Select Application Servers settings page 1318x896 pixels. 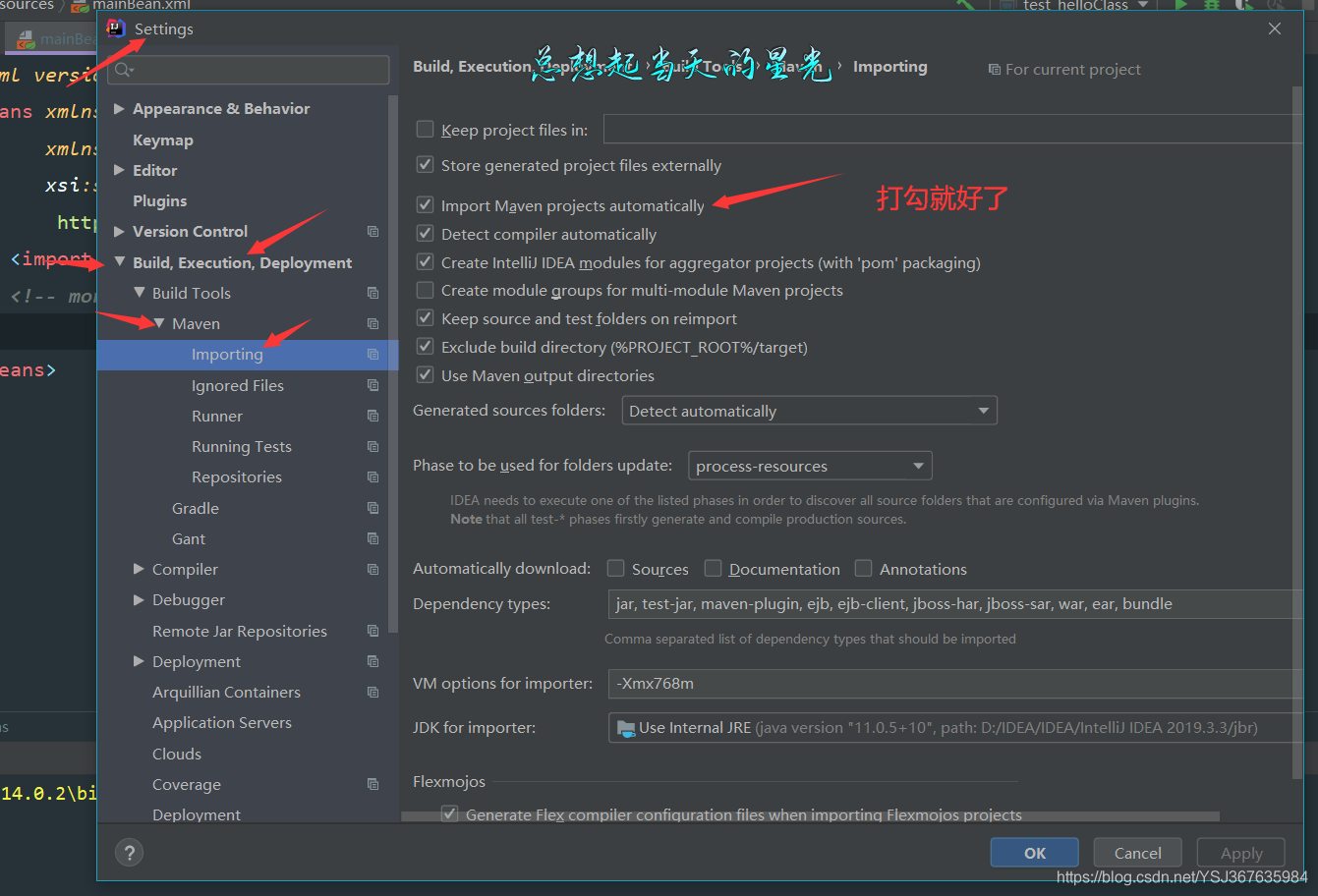(222, 722)
